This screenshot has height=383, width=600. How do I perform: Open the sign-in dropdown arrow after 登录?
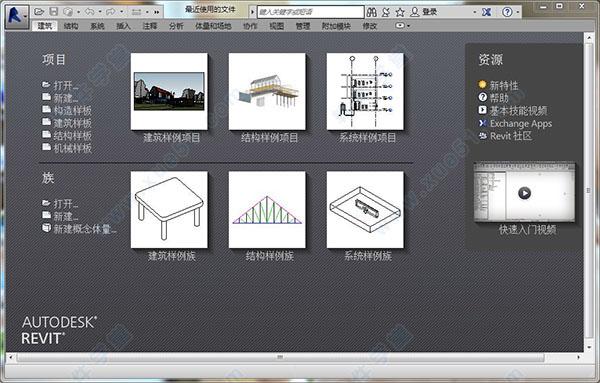point(474,12)
